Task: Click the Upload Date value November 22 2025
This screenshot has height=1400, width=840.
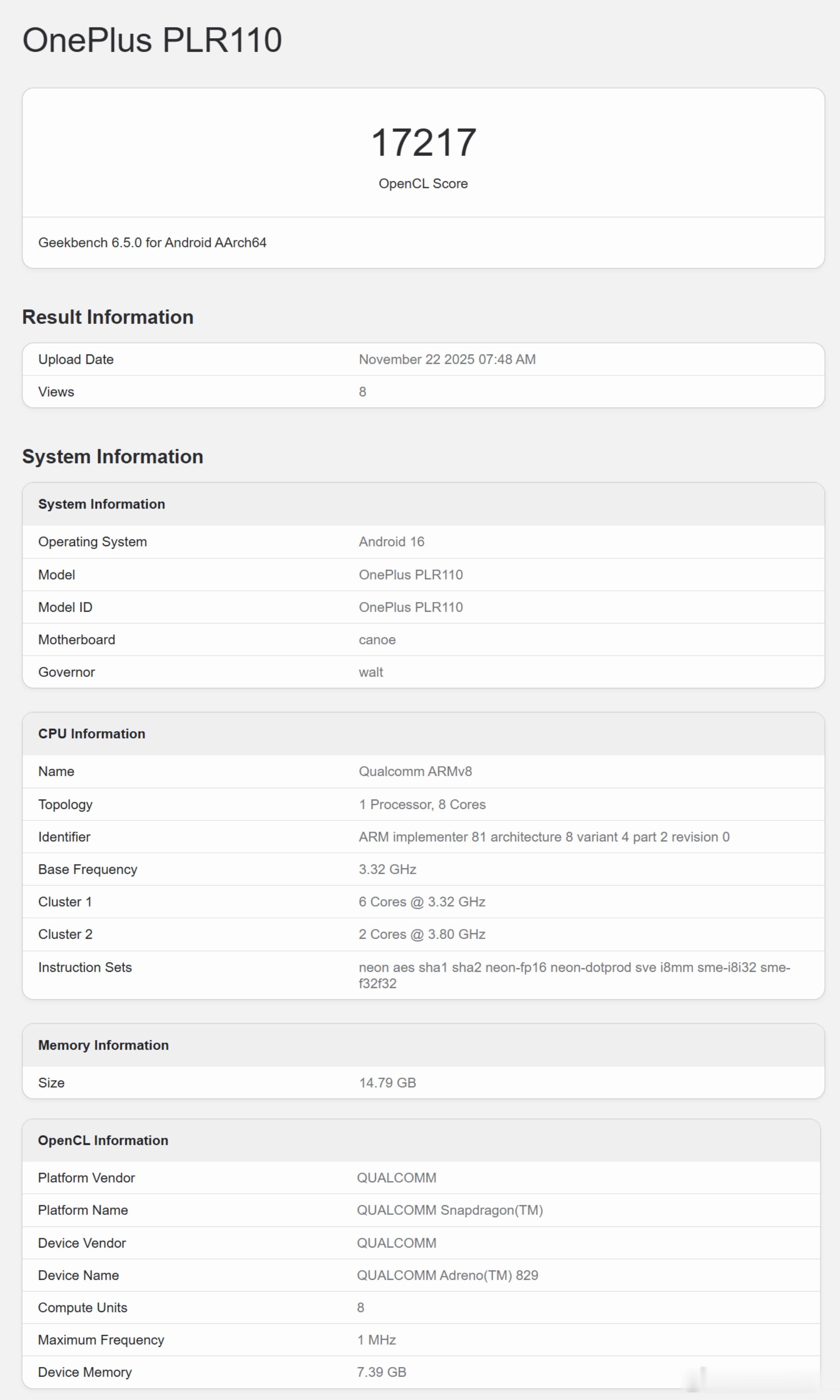Action: click(x=446, y=359)
